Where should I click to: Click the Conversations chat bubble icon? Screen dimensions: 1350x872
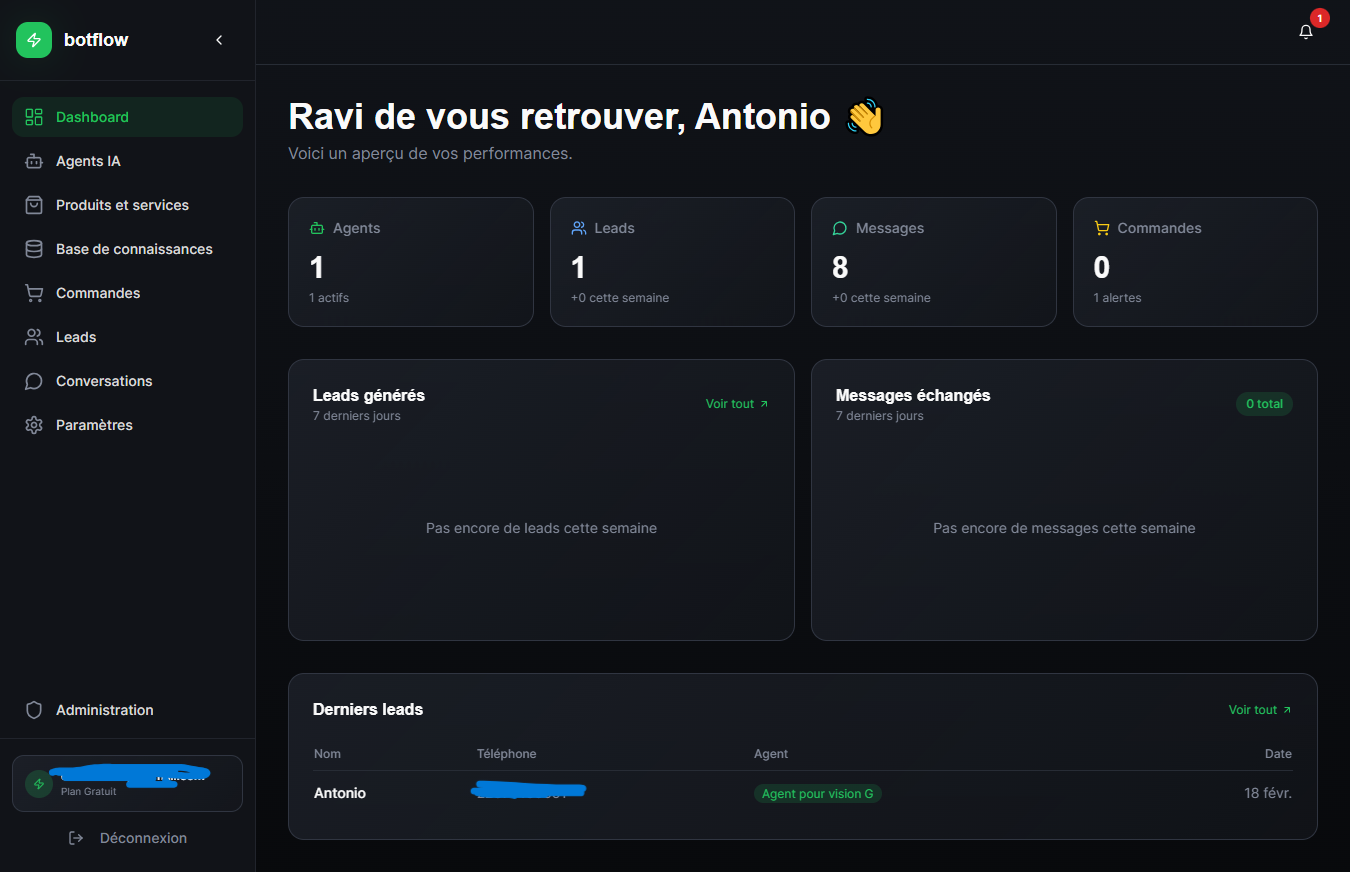(x=34, y=381)
